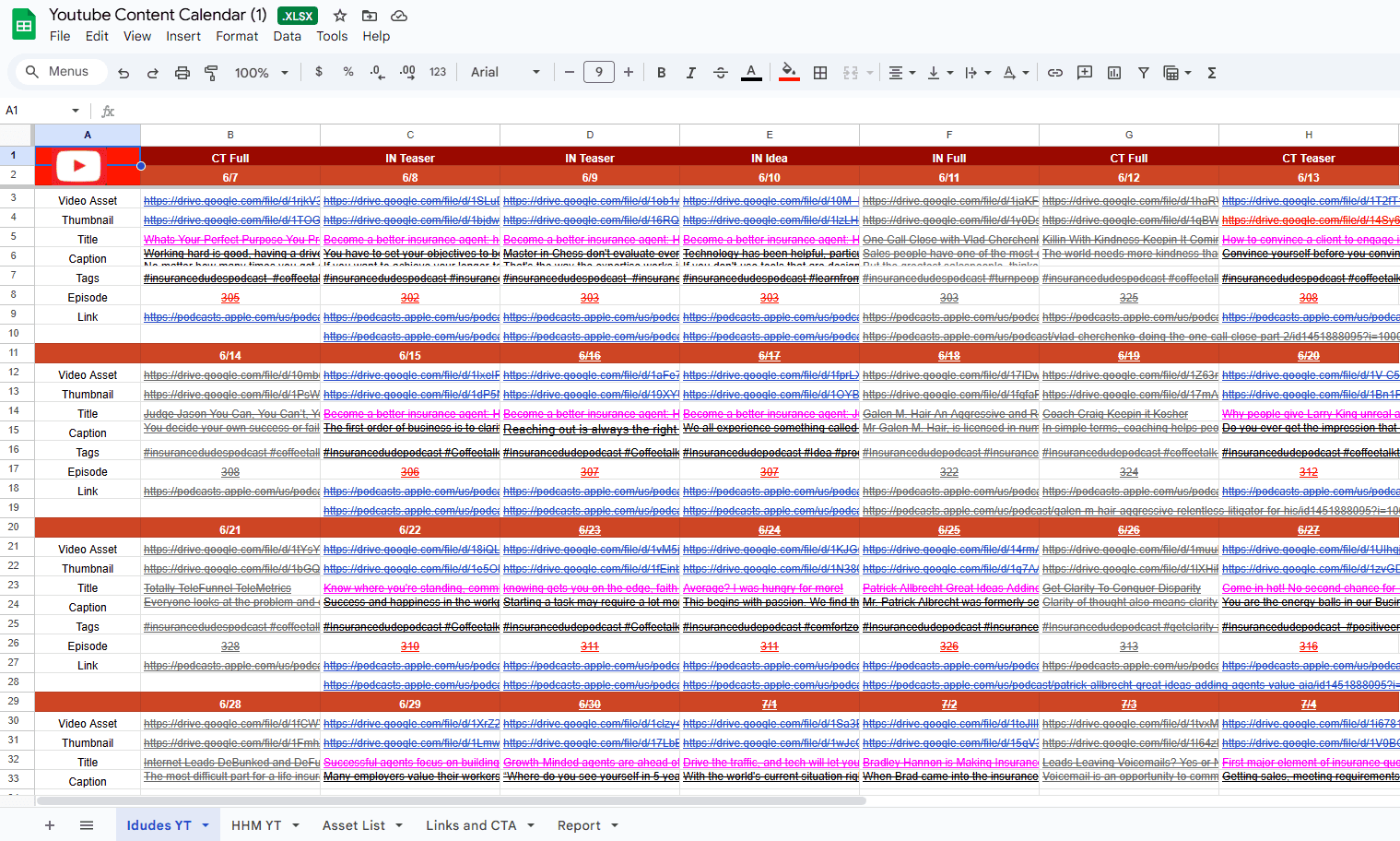Open Idudes YT tab options arrow

click(x=206, y=825)
